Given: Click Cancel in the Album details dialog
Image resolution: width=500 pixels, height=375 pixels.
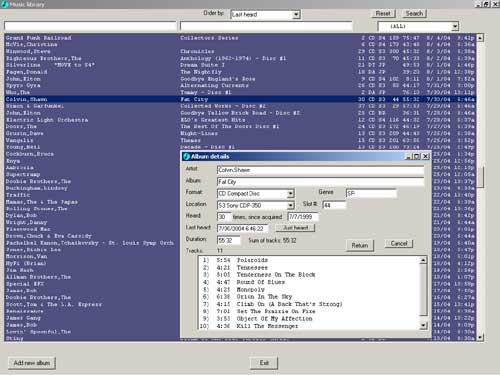Looking at the screenshot, I should pyautogui.click(x=399, y=244).
